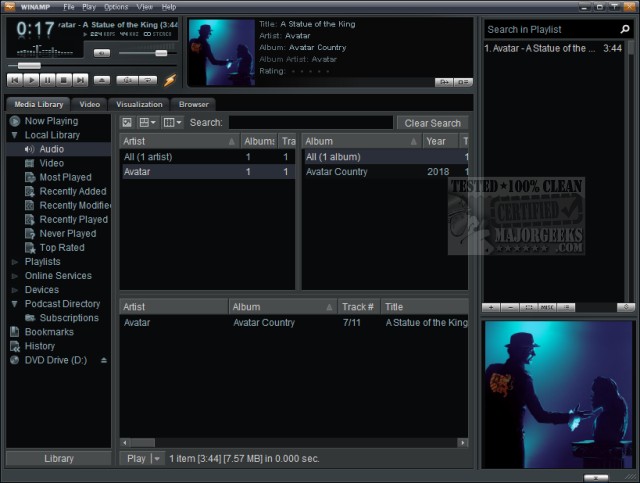Sort albums by the Year column
The width and height of the screenshot is (640, 483).
(x=440, y=141)
